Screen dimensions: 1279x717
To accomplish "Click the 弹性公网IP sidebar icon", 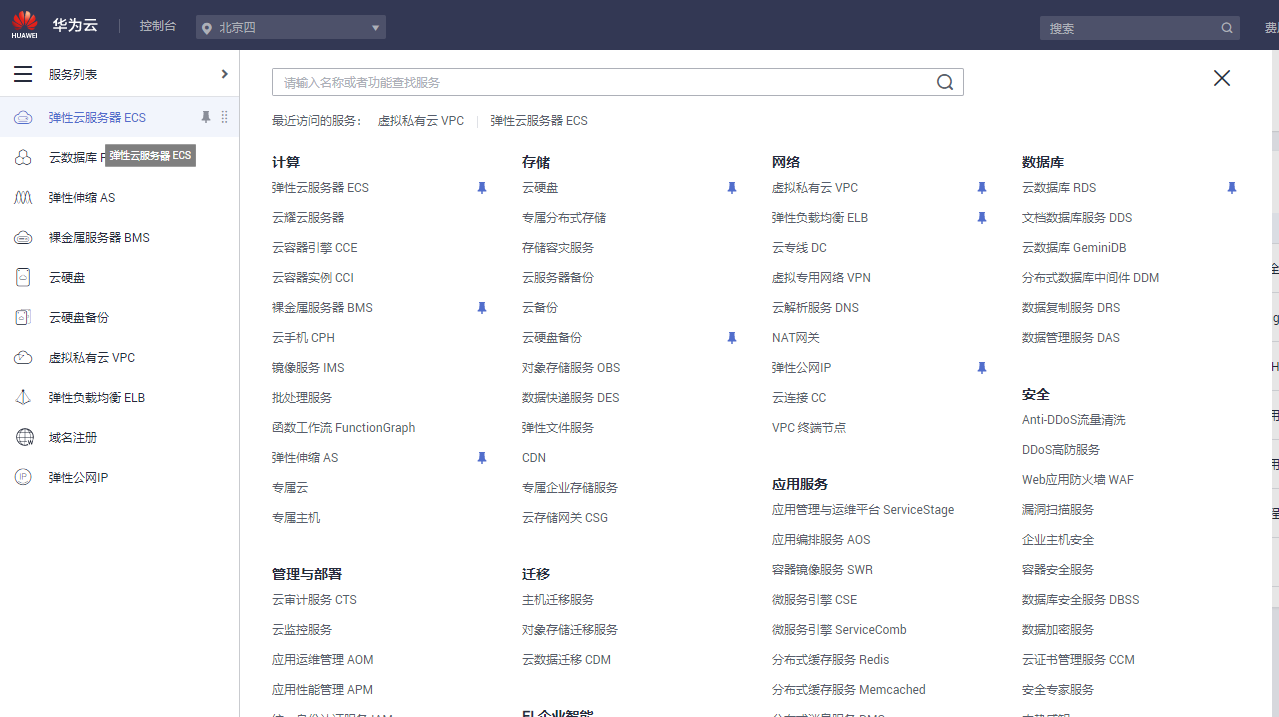I will pyautogui.click(x=23, y=477).
